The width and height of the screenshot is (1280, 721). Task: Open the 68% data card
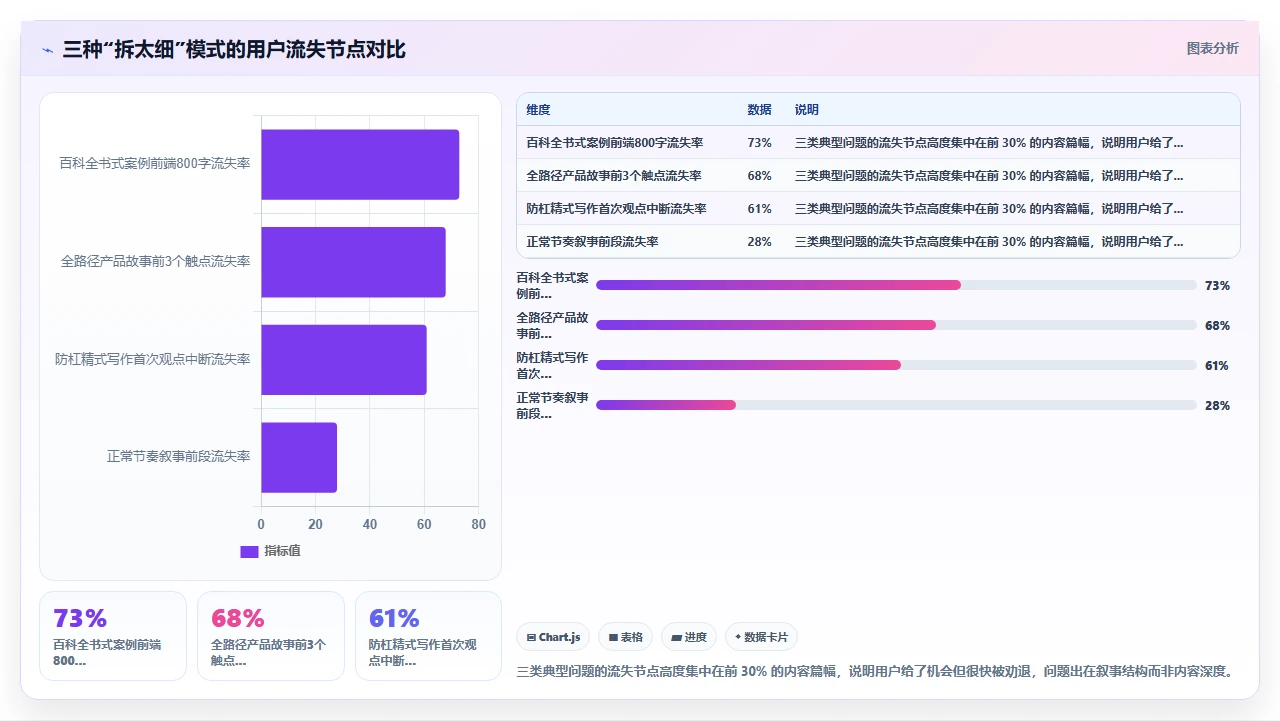271,636
